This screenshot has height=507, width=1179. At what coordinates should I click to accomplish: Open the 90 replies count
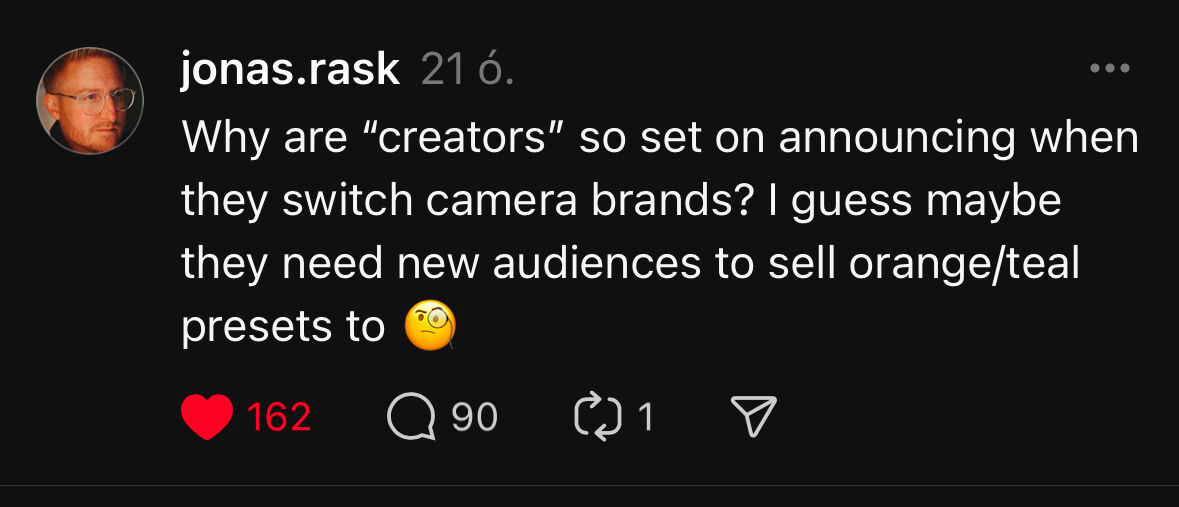point(474,417)
